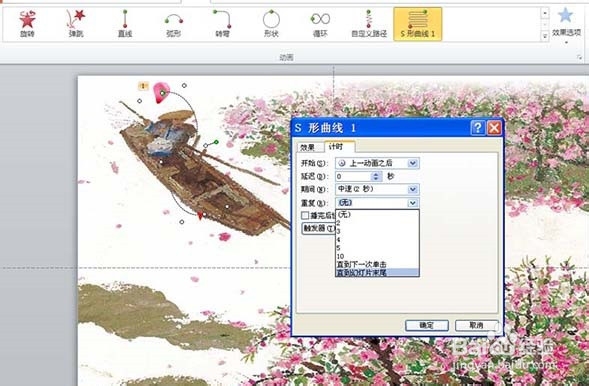Screen dimensions: 589x386
Task: Select repeat count 2
Action: pos(377,223)
